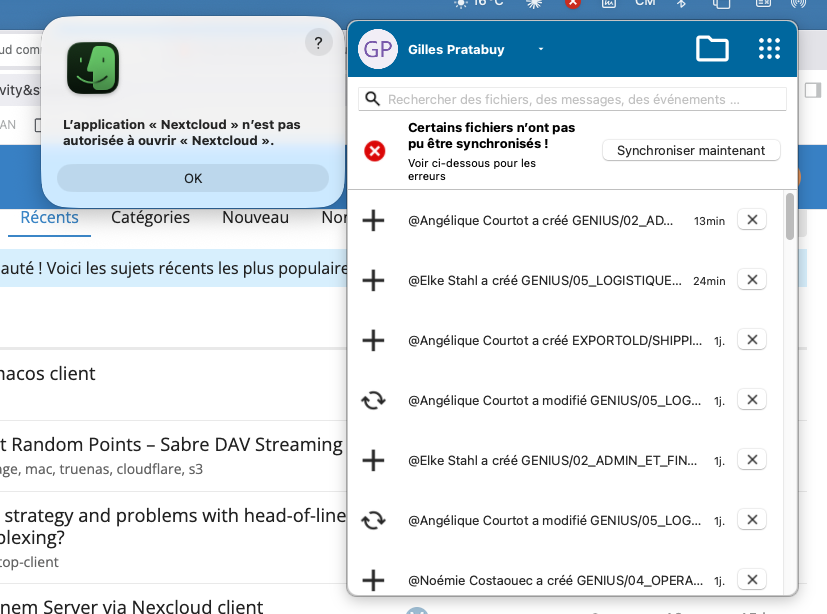Click the help question mark in the dialog
Screen dimensions: 827x614
coord(318,42)
